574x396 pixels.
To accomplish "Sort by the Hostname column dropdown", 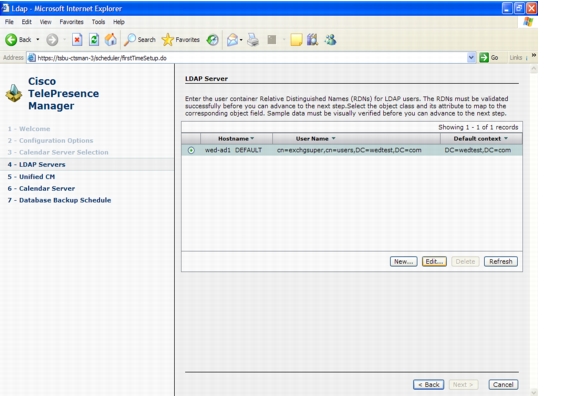I will [x=252, y=138].
